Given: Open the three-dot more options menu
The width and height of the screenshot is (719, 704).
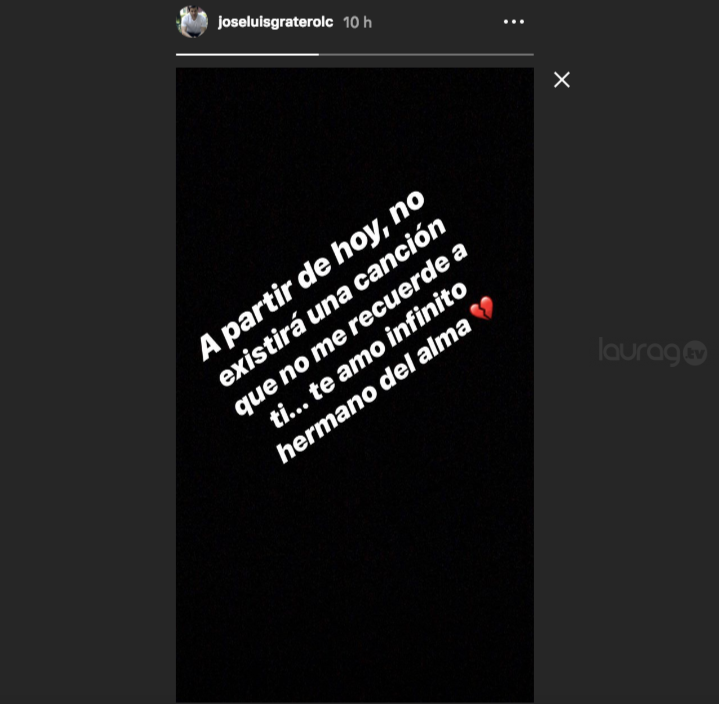Looking at the screenshot, I should tap(514, 22).
